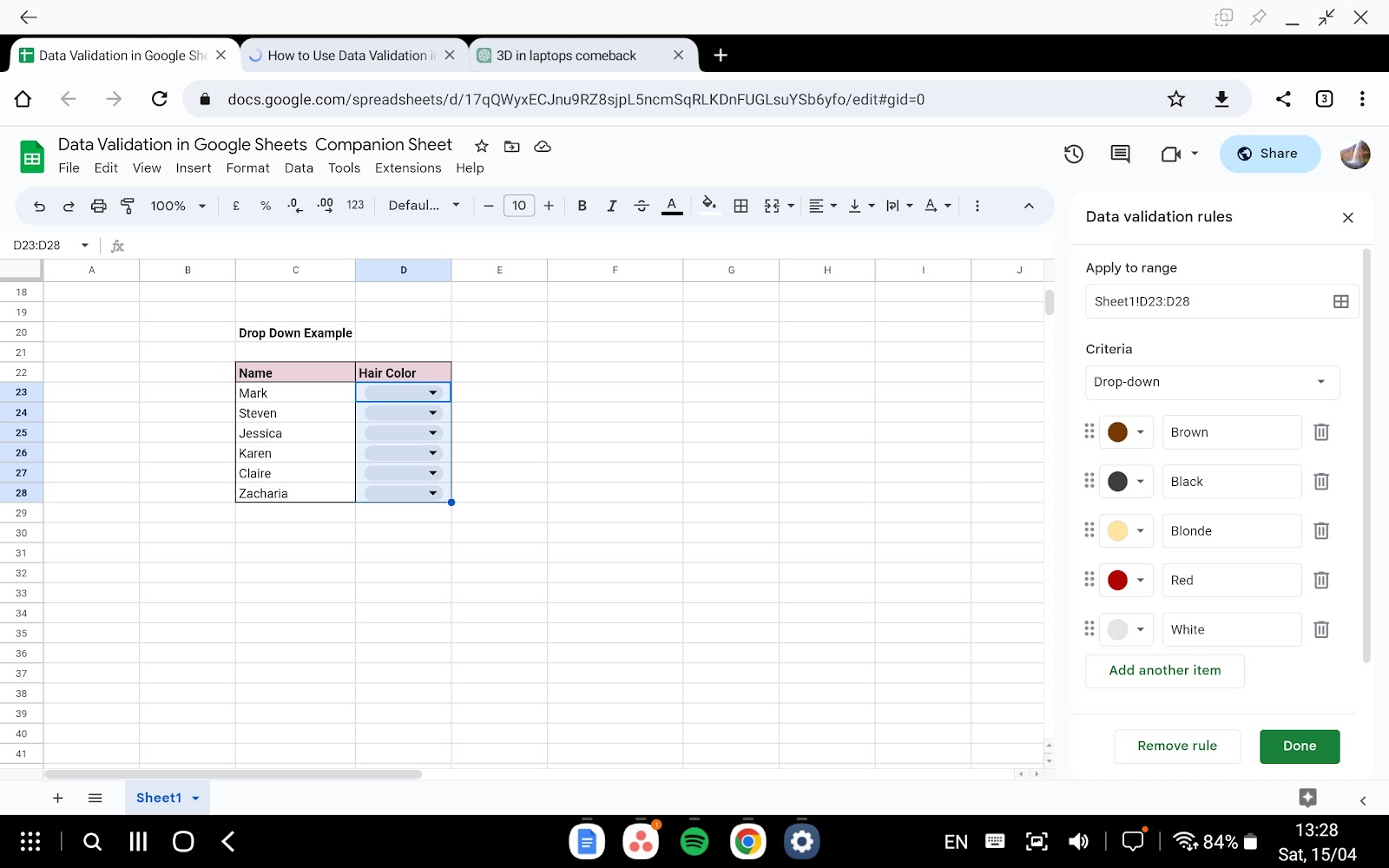1389x868 pixels.
Task: Delete the Blonde dropdown item
Action: pyautogui.click(x=1321, y=531)
